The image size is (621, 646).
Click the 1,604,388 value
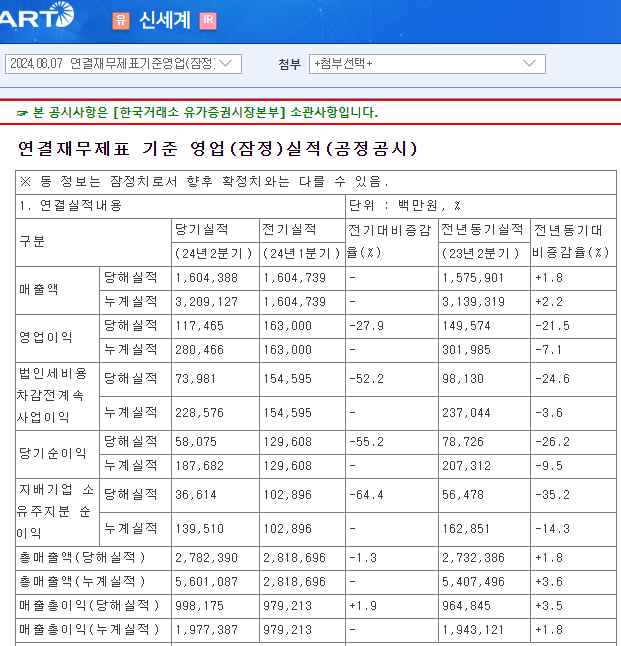(x=206, y=278)
